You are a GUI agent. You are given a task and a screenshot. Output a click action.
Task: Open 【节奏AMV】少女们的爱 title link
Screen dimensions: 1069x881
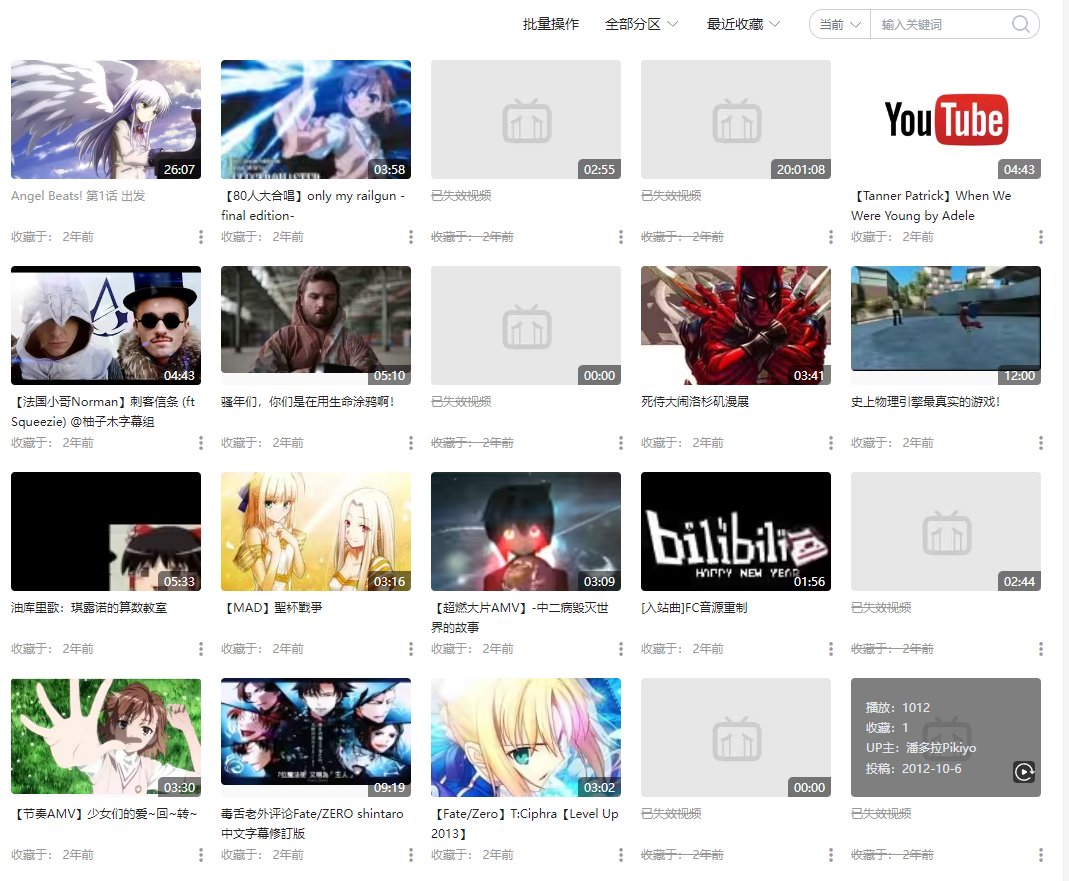pos(104,813)
